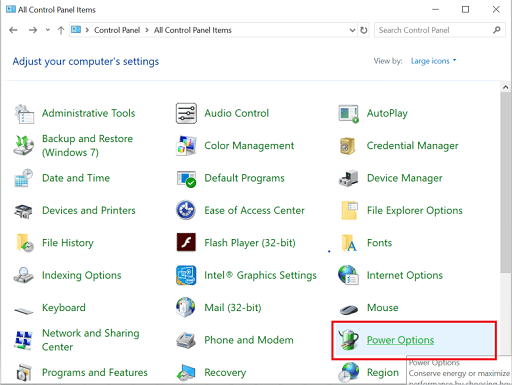This screenshot has width=512, height=385.
Task: Click the vertical scrollbar thumb
Action: pos(505,183)
